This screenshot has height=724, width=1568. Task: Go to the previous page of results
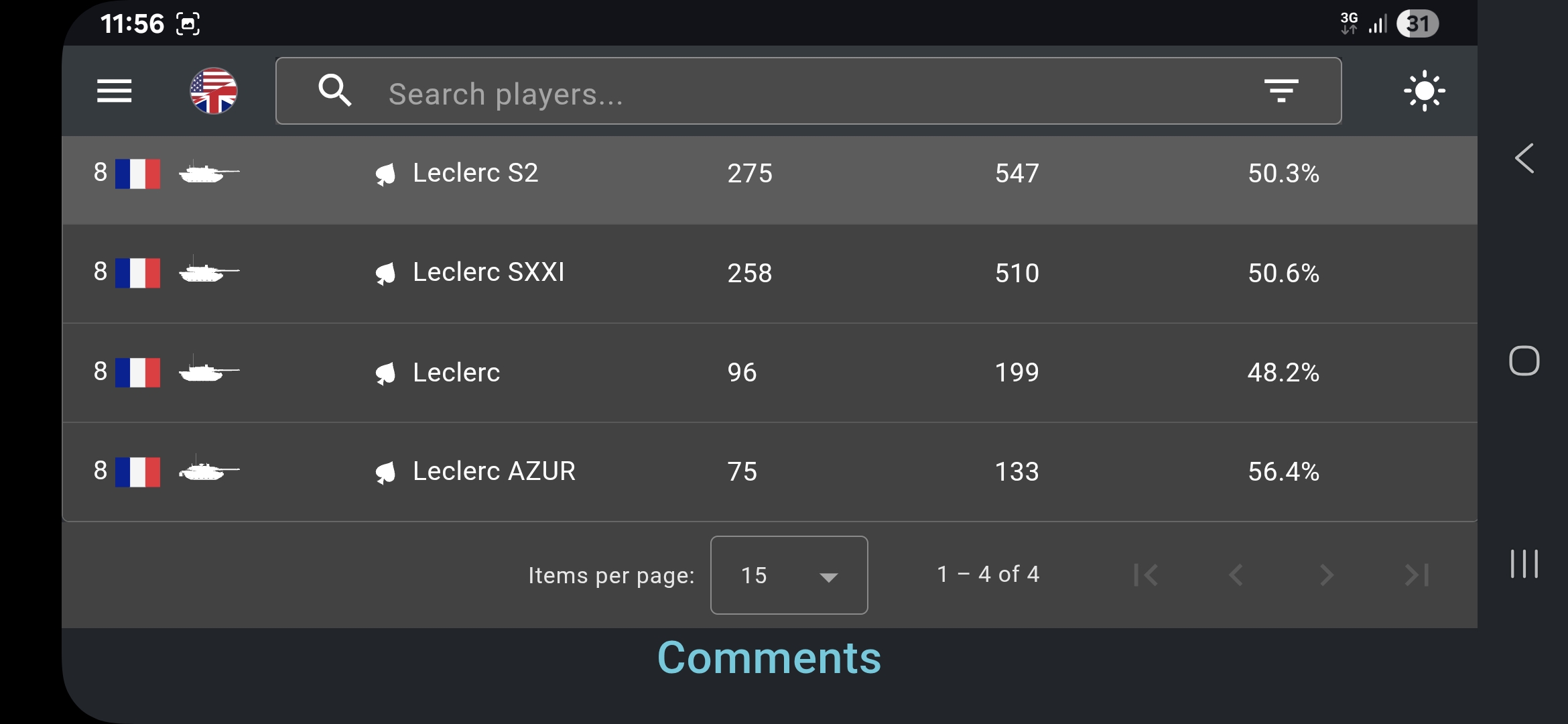click(1236, 575)
